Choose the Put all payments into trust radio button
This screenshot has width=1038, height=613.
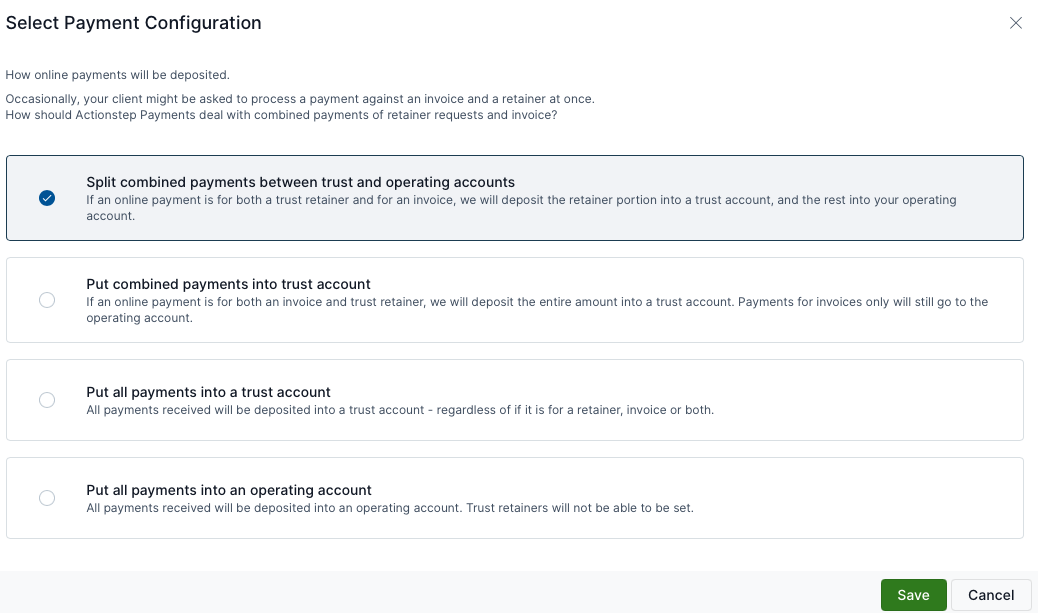click(47, 400)
